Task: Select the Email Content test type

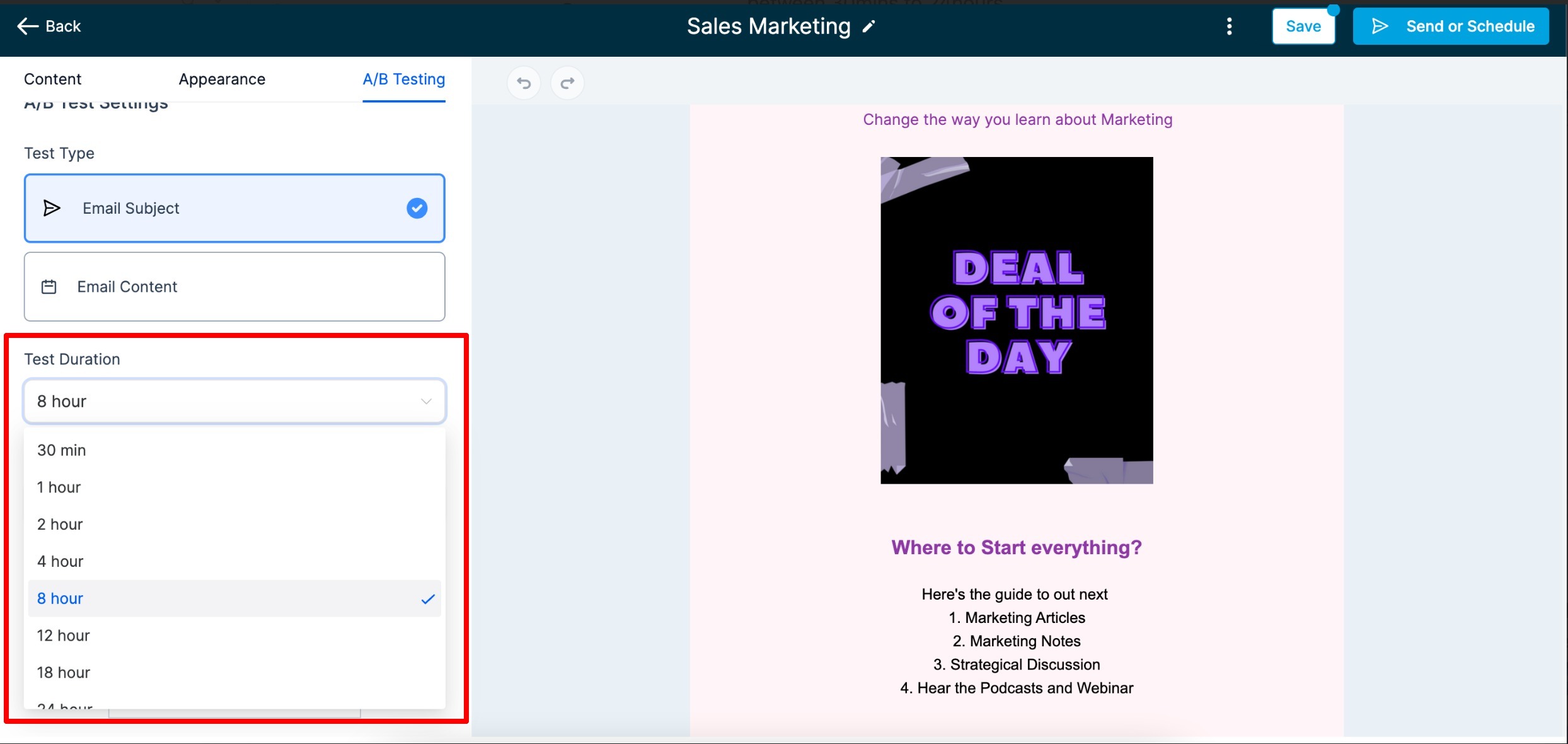Action: pos(234,287)
